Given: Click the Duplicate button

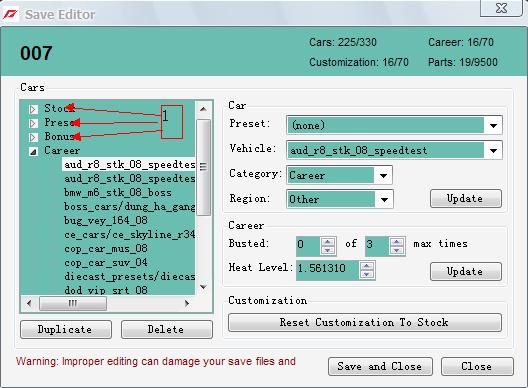Looking at the screenshot, I should click(x=66, y=329).
